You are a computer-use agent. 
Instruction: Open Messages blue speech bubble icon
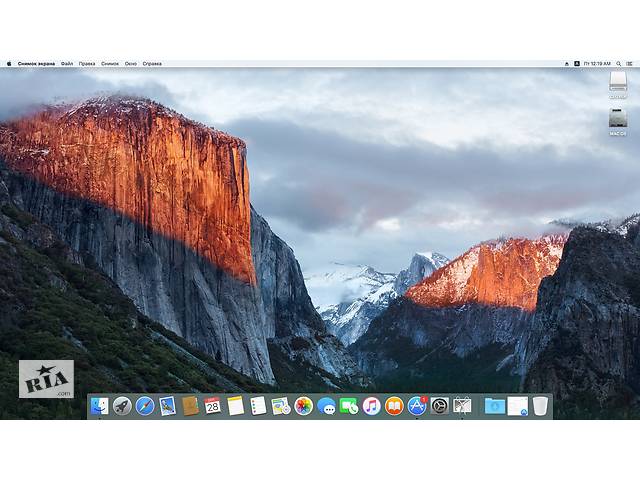326,406
